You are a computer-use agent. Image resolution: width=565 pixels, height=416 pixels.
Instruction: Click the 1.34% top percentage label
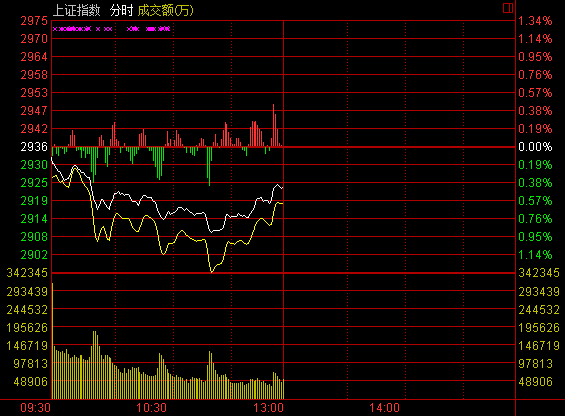pyautogui.click(x=535, y=21)
